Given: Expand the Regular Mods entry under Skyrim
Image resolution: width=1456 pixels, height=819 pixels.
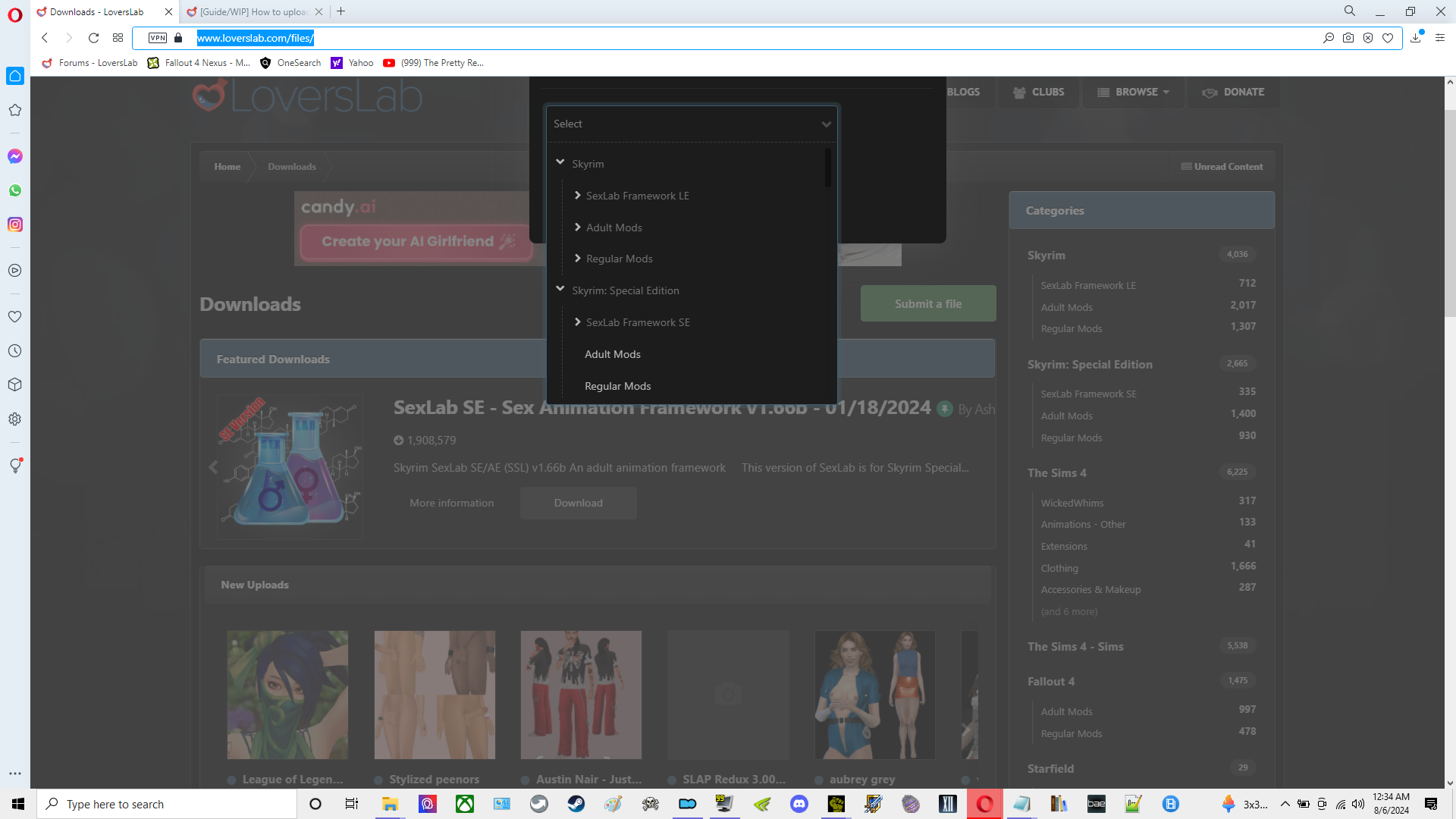Looking at the screenshot, I should [578, 259].
